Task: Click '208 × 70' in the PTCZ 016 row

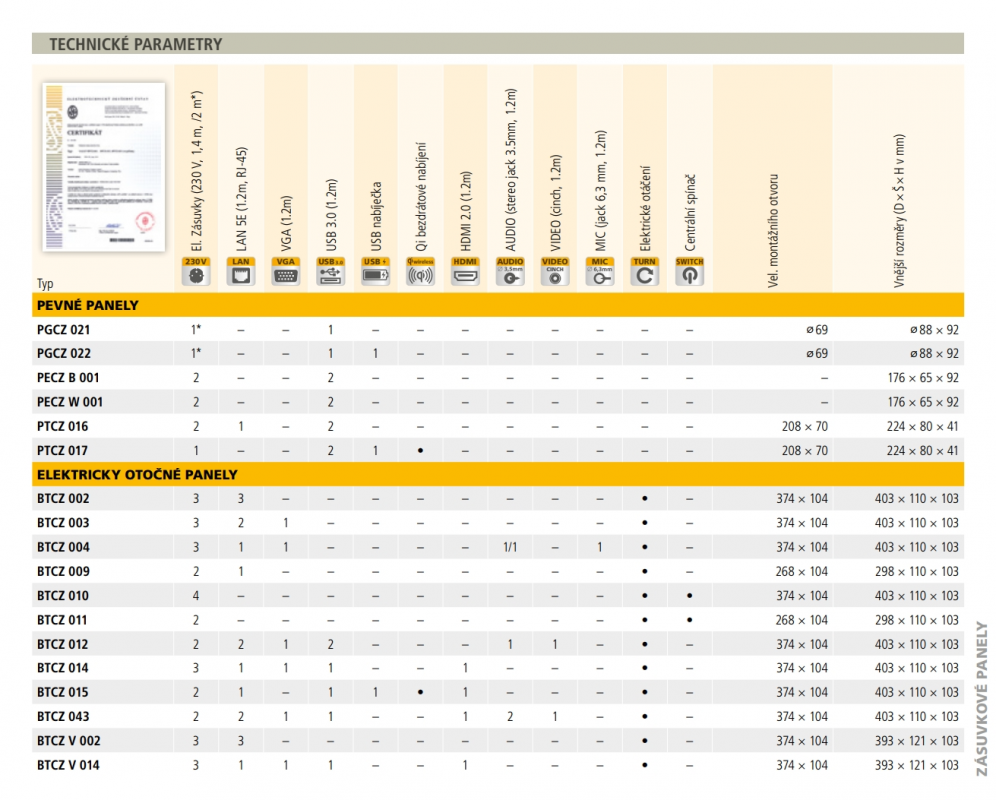Action: coord(805,426)
